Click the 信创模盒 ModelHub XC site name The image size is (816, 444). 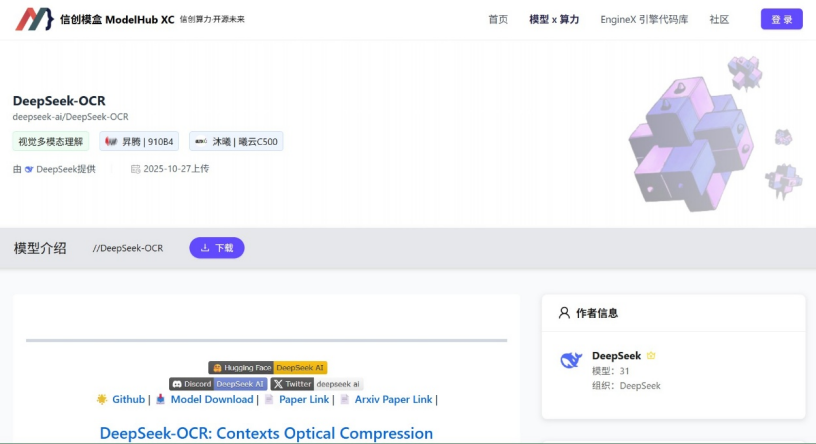click(117, 20)
